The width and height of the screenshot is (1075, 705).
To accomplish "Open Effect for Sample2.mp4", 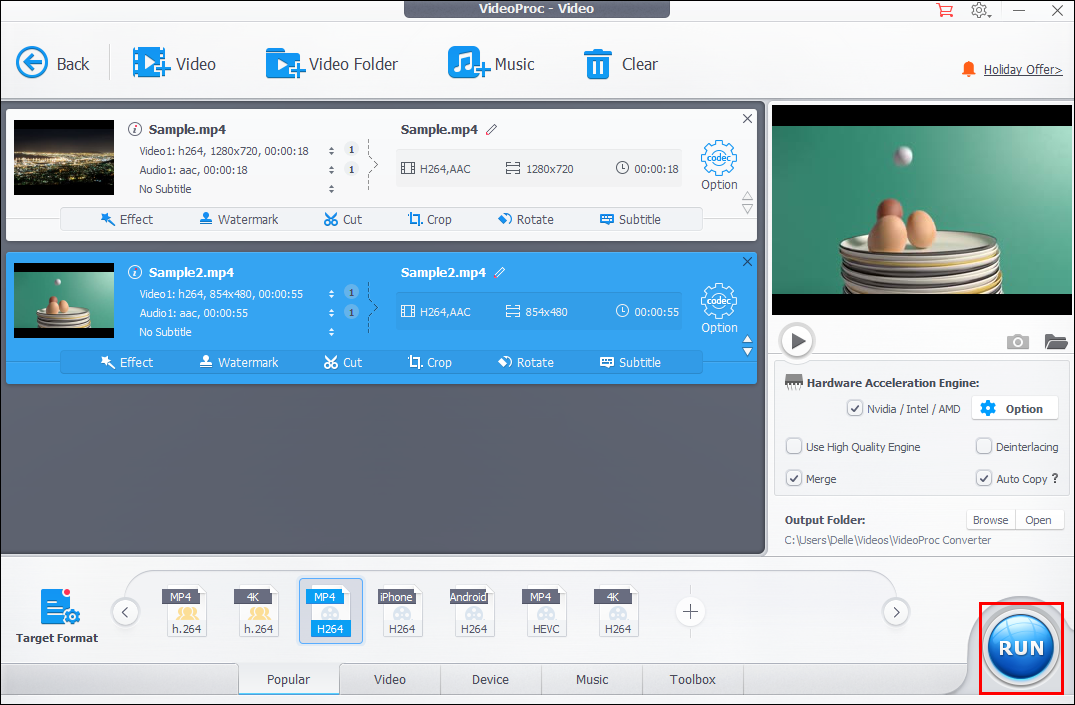I will 127,362.
